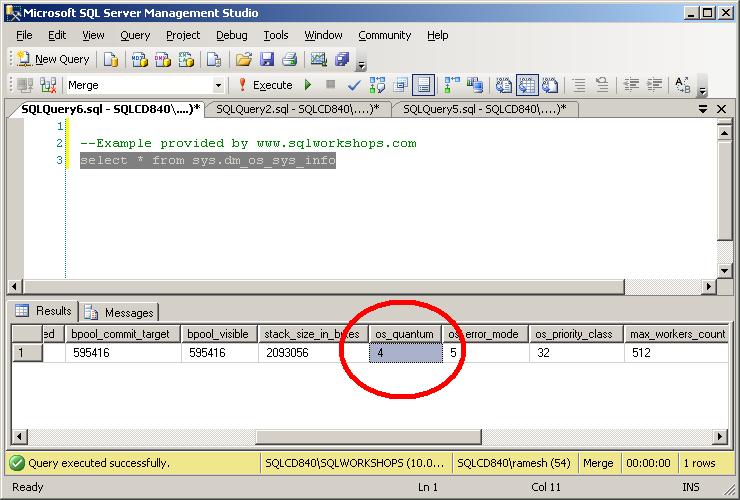
Task: Click the Cancel Executing Query stop icon
Action: pos(330,85)
